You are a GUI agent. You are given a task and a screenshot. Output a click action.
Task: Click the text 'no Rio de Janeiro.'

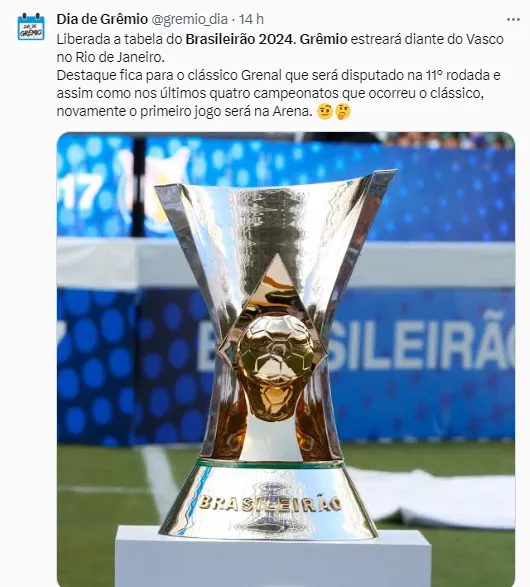coord(111,57)
